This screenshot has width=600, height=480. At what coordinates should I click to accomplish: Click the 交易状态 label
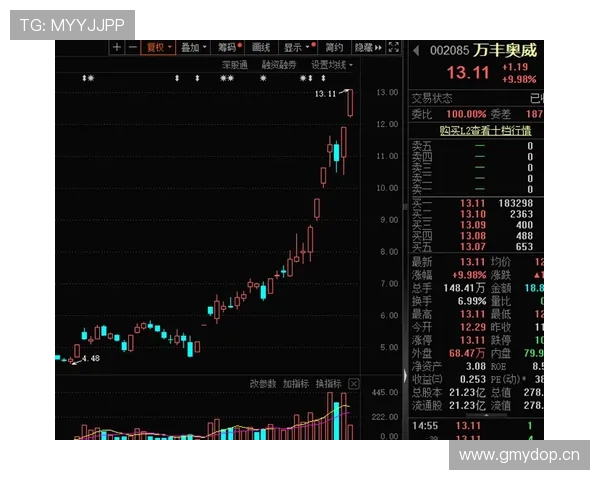click(x=432, y=98)
